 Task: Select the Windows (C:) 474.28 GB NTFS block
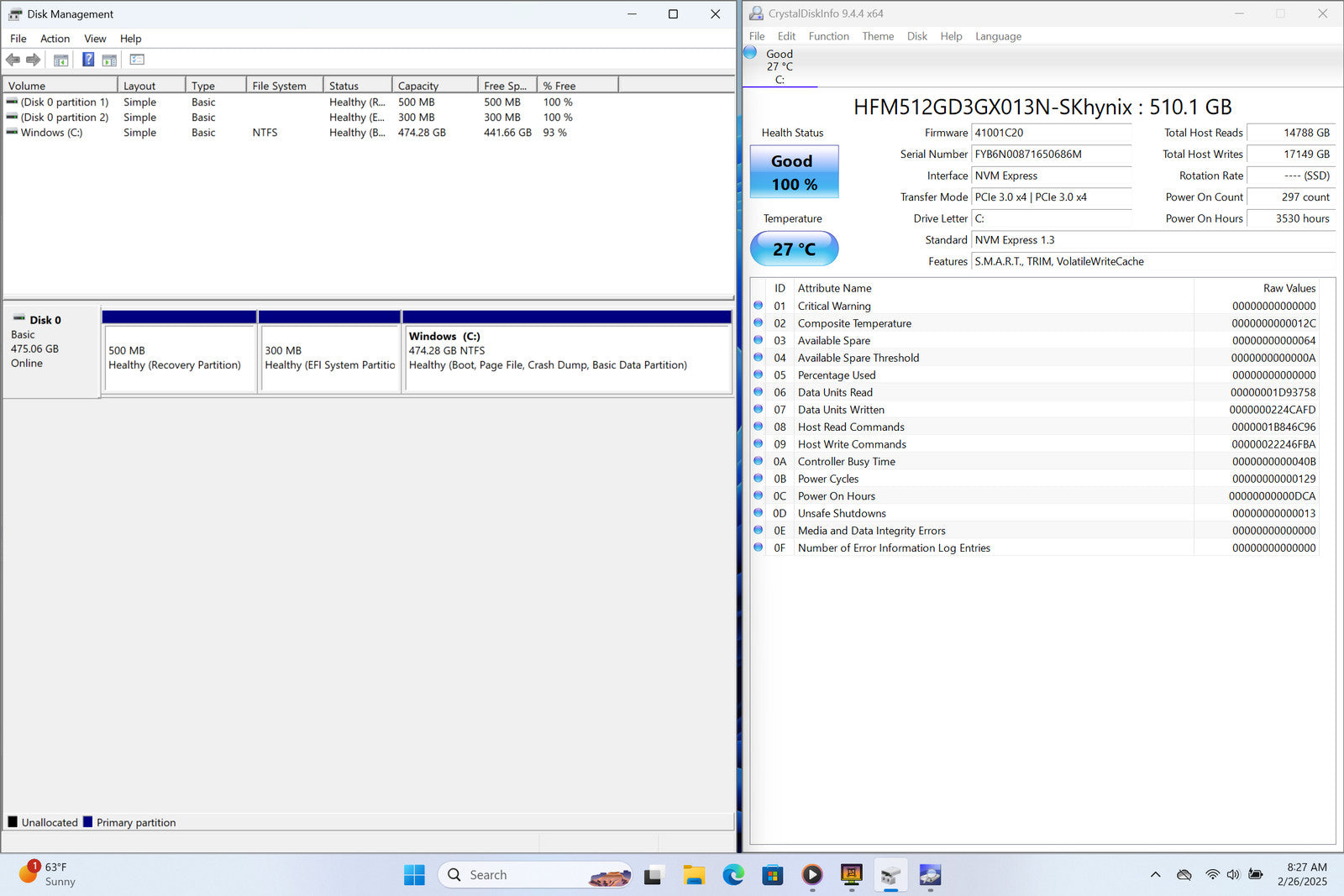(567, 359)
